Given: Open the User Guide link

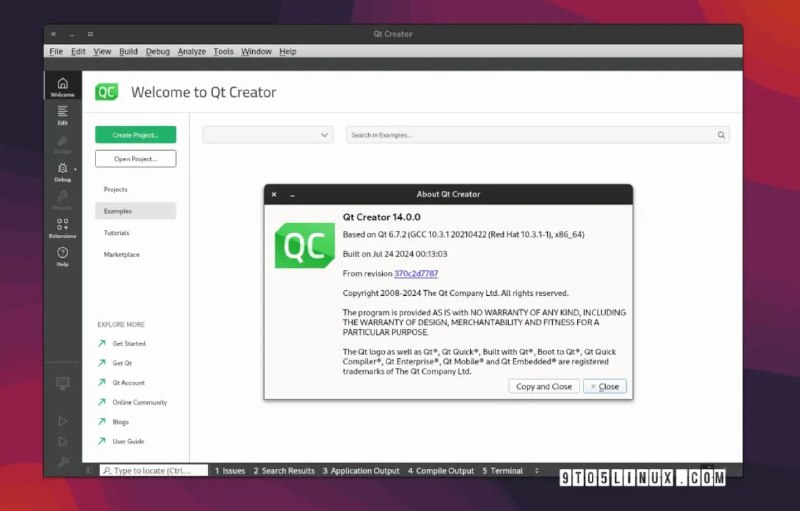Looking at the screenshot, I should click(128, 441).
